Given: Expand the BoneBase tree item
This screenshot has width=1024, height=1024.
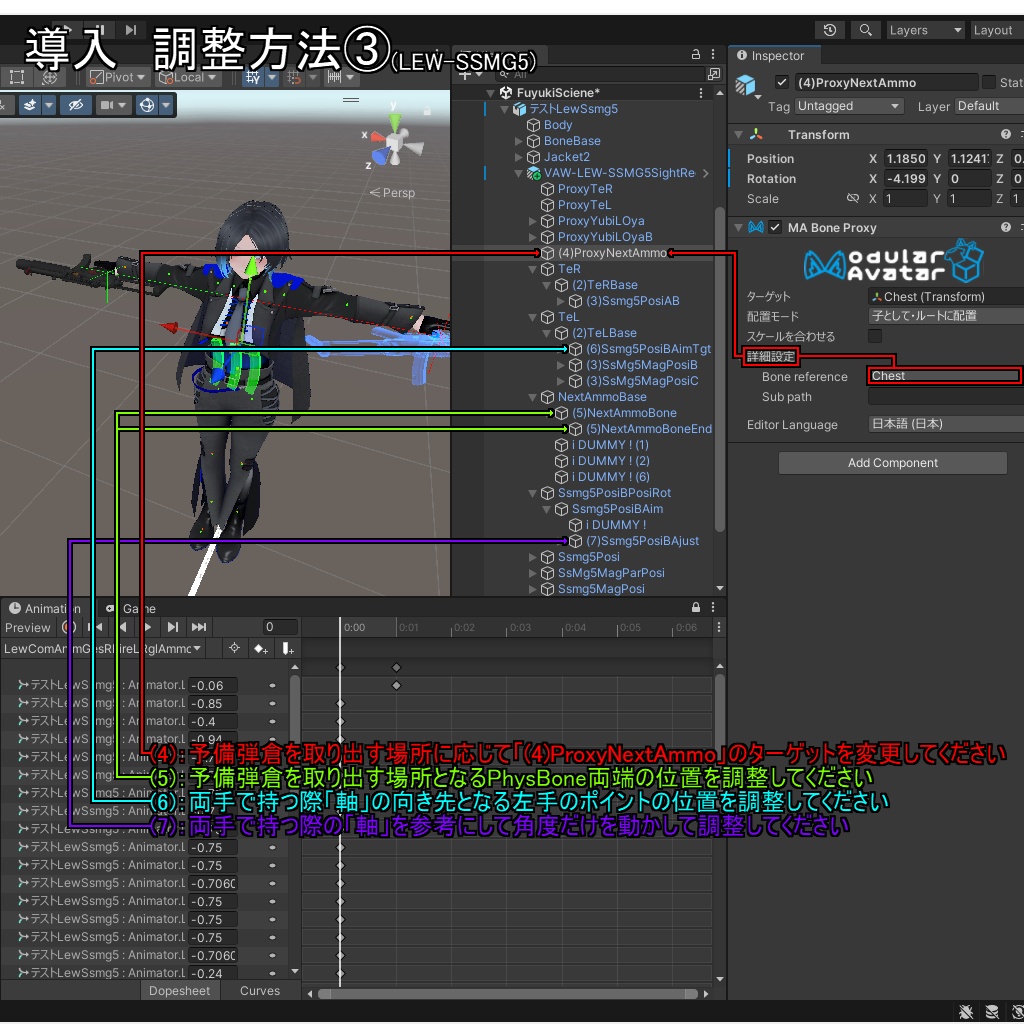Looking at the screenshot, I should (519, 141).
